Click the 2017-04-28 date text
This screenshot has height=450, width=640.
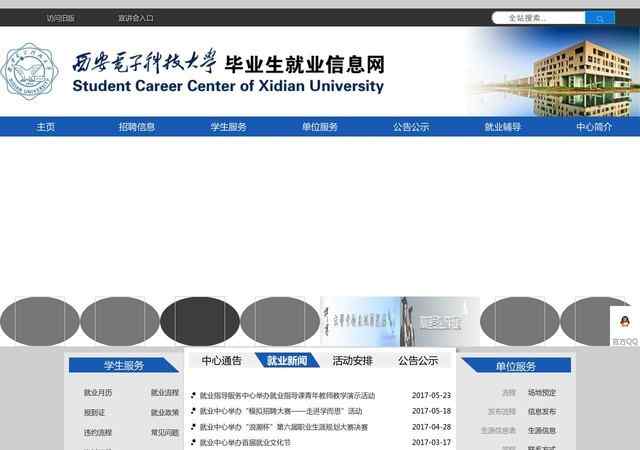[x=431, y=427]
